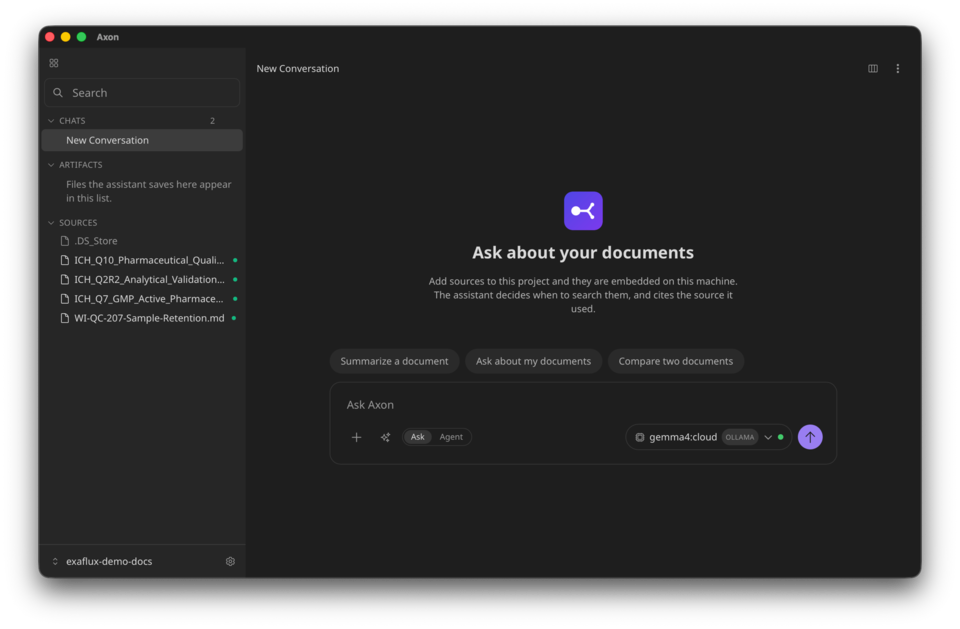Open the three-dot more options menu
The height and width of the screenshot is (629, 960).
(898, 69)
